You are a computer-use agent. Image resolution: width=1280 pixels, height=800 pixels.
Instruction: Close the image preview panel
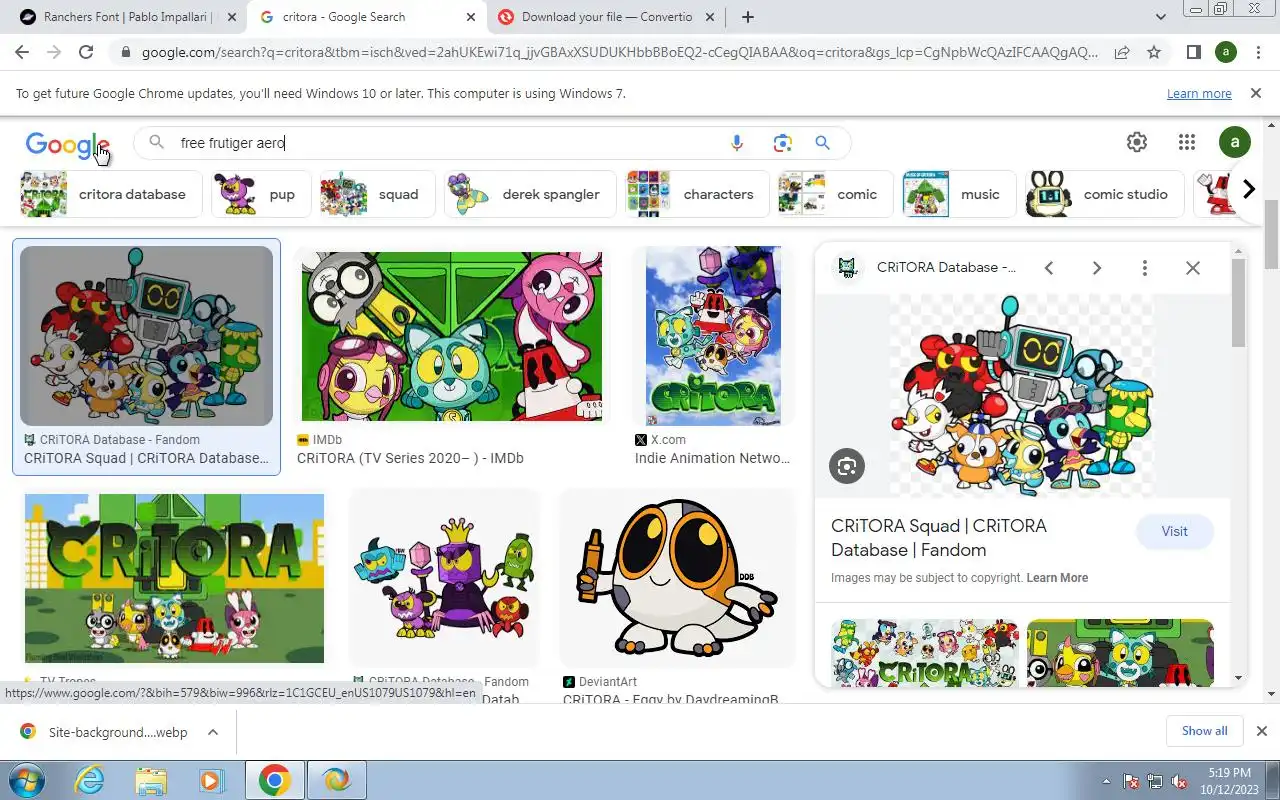1193,268
